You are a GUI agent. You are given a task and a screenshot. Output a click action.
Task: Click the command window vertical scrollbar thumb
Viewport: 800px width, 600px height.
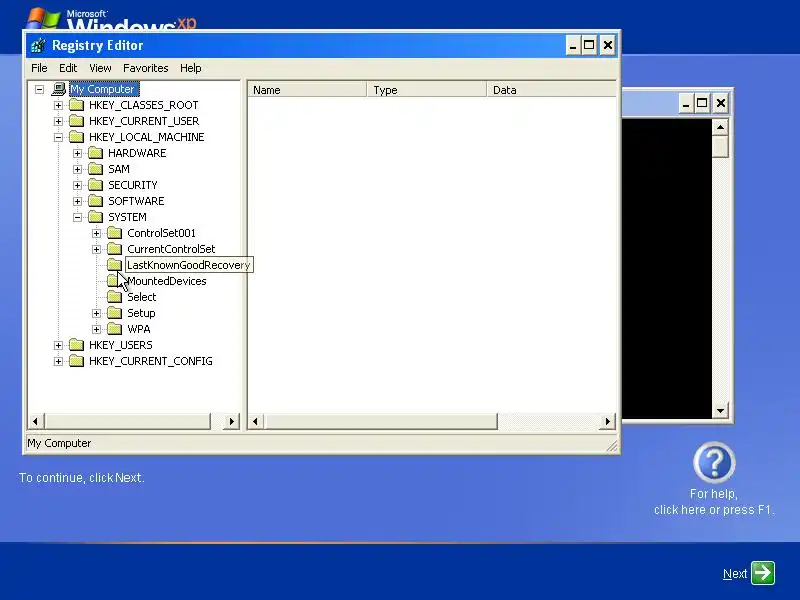click(720, 146)
